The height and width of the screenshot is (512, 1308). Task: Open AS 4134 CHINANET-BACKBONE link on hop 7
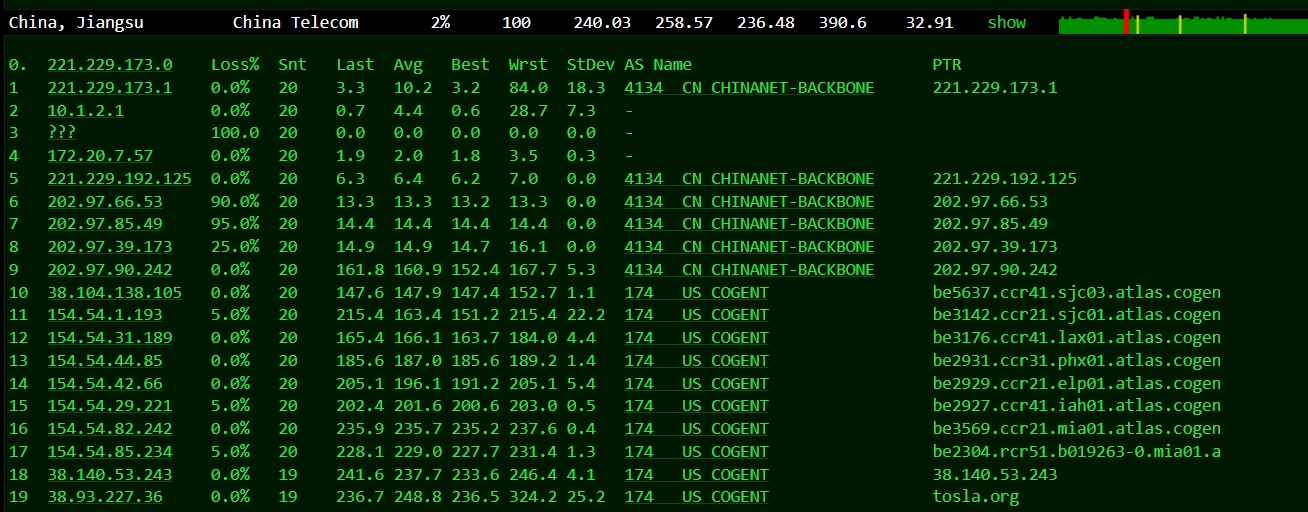[749, 224]
